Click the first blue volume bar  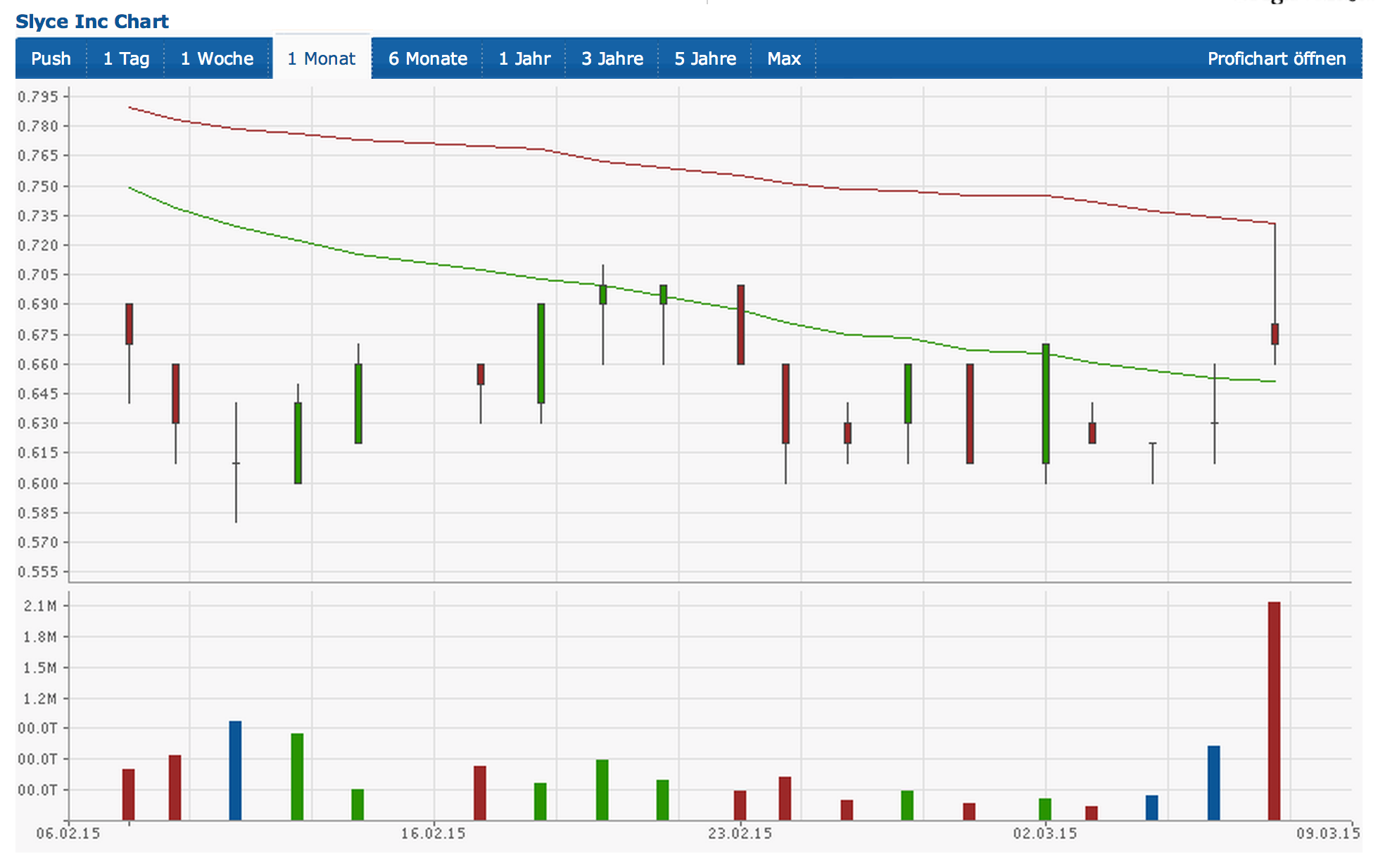click(235, 770)
